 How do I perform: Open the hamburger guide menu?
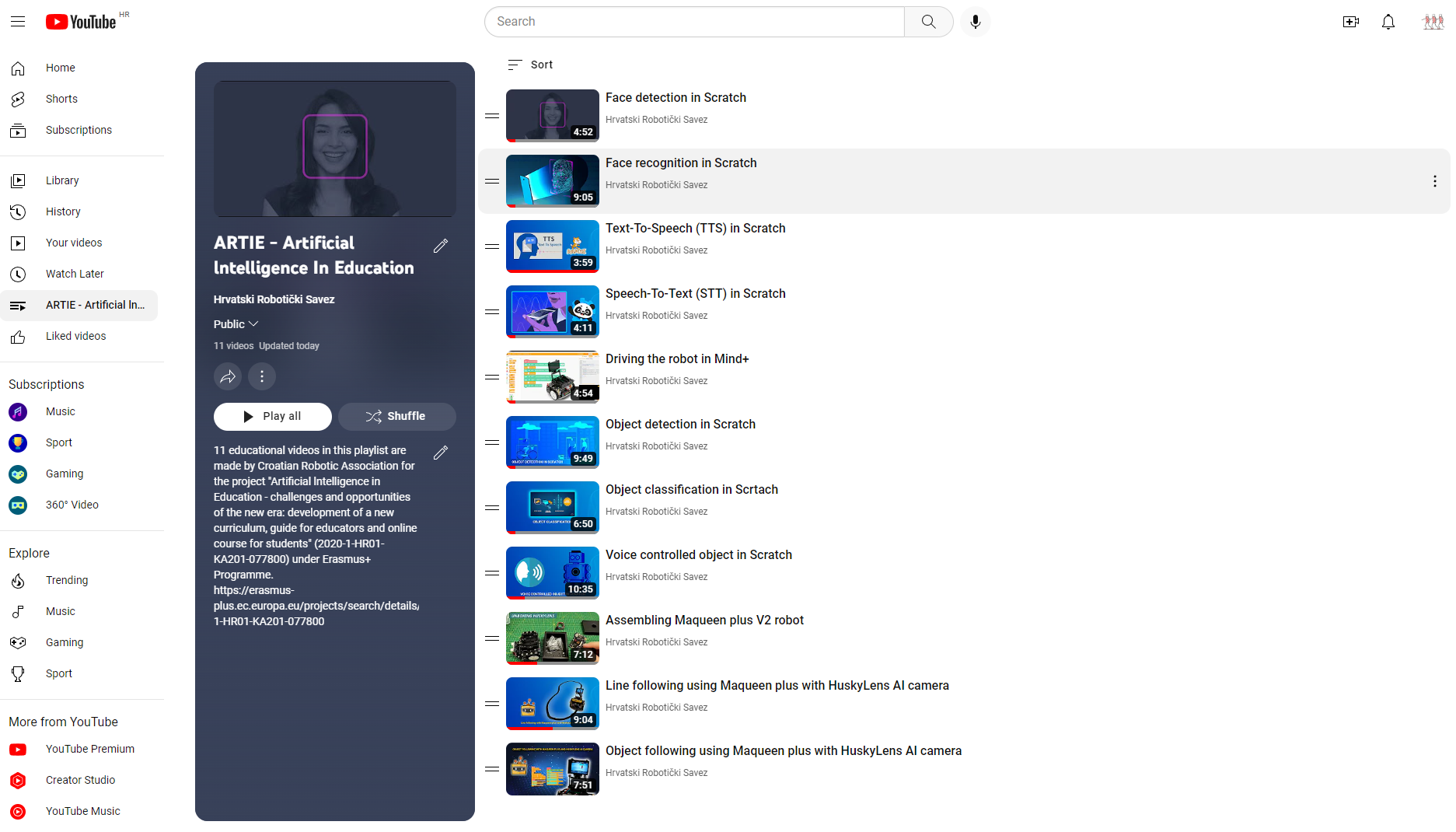coord(18,22)
